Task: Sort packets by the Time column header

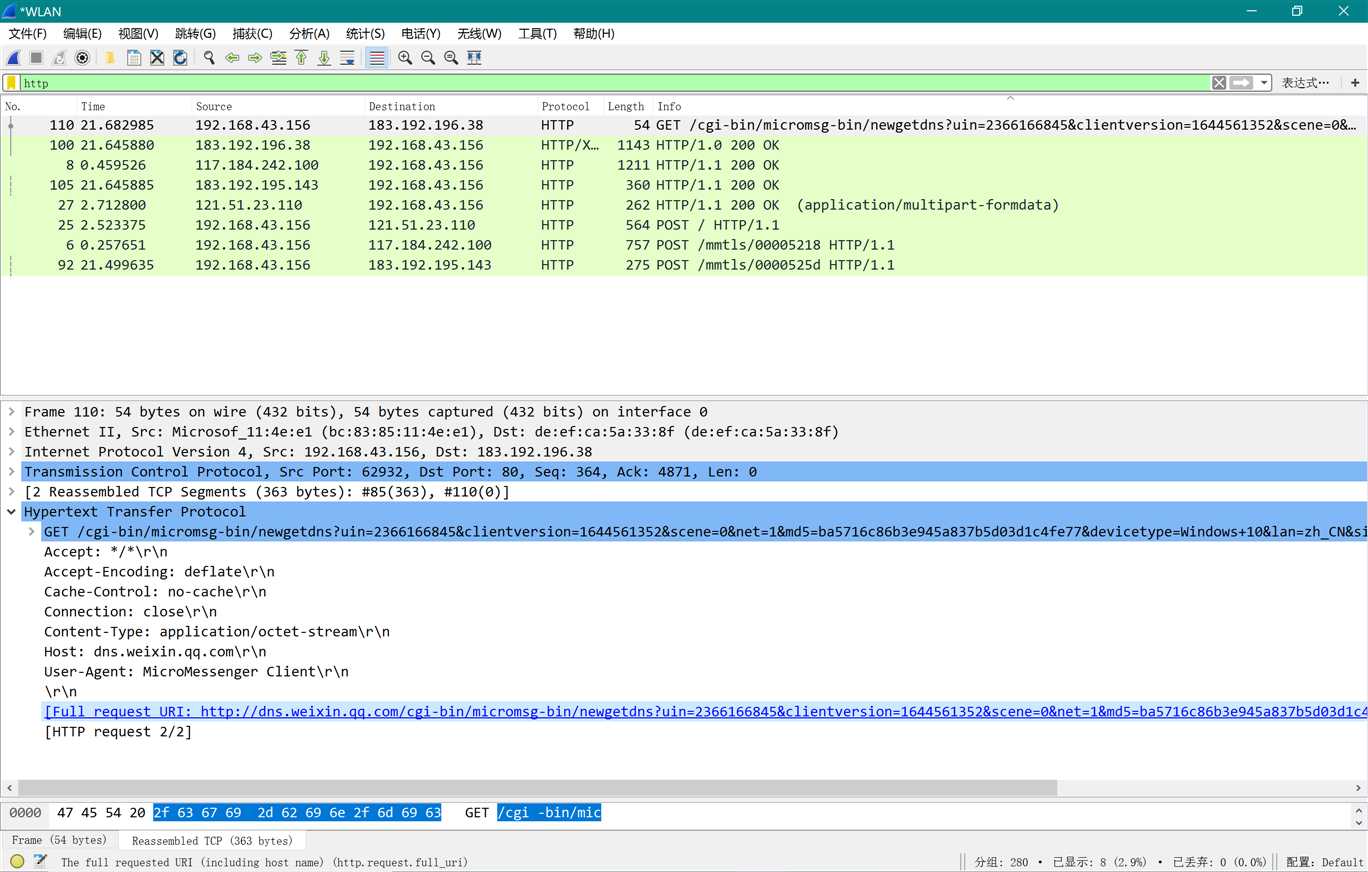Action: click(134, 106)
